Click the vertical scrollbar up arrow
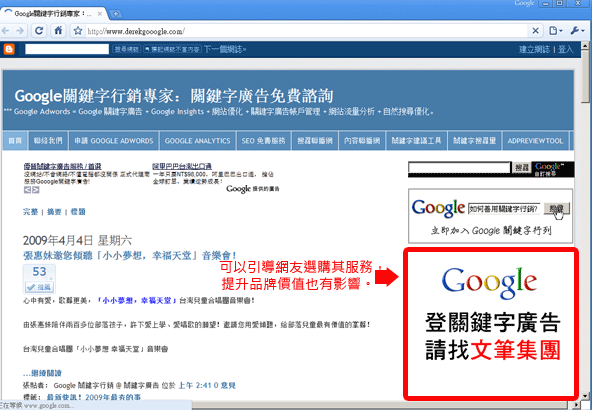592x410 pixels. (x=586, y=45)
